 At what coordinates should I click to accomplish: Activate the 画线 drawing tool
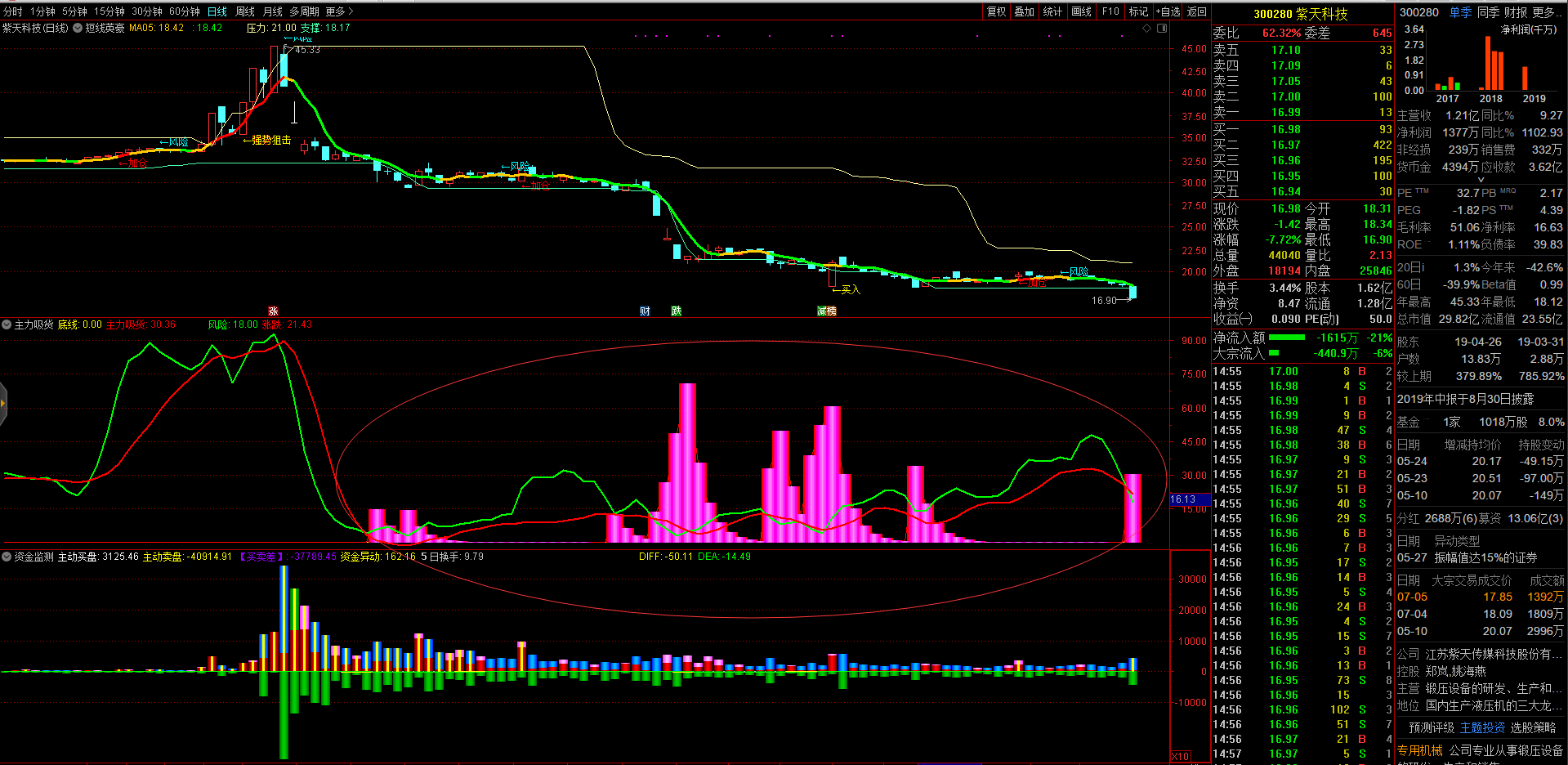coord(1081,11)
